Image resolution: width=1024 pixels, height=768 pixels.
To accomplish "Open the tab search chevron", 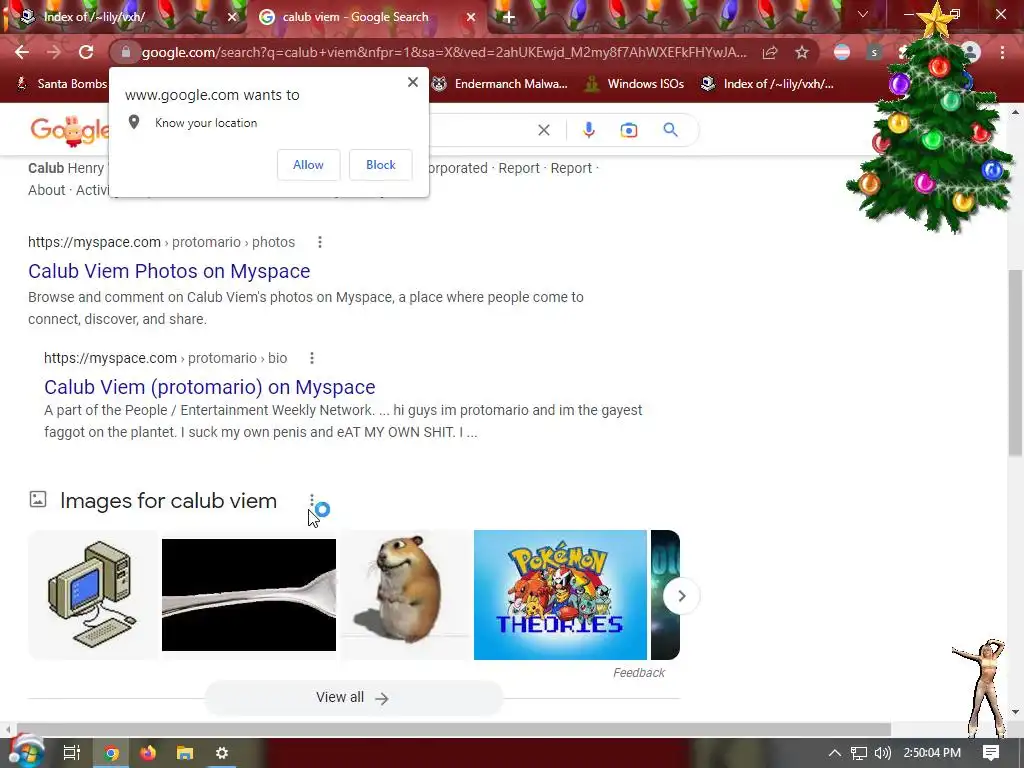I will 863,14.
